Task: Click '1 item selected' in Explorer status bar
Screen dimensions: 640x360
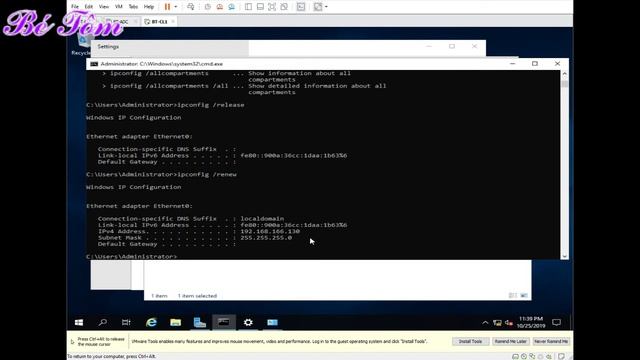Action: 197,296
